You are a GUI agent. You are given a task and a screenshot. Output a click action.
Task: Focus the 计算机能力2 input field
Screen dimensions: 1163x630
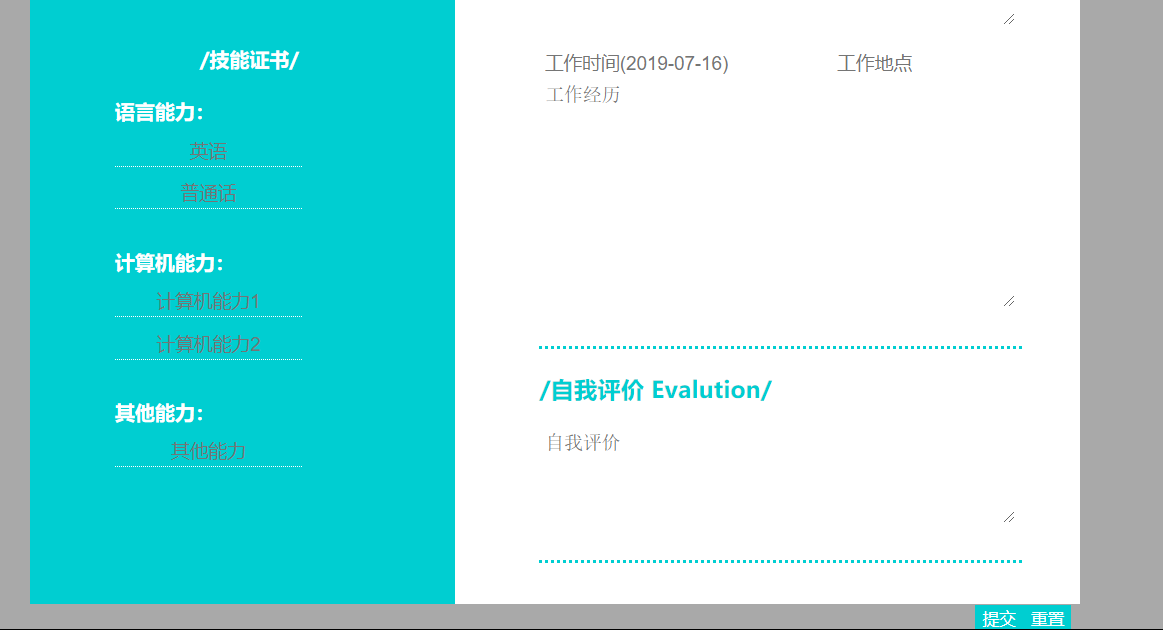tap(208, 345)
